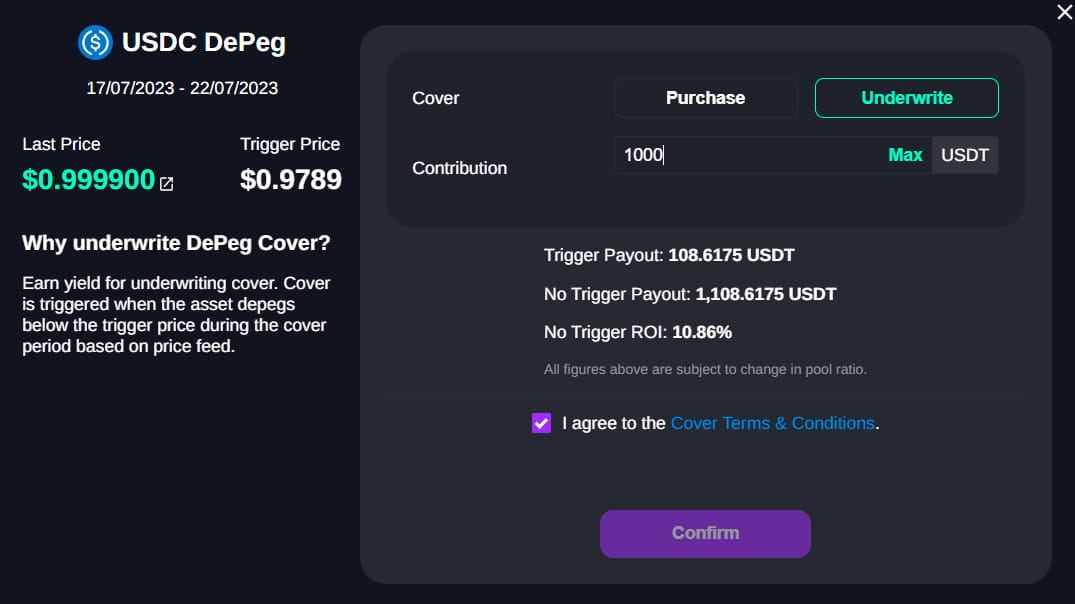This screenshot has width=1075, height=604.
Task: Select the Trigger Payout 108.6175 USDT line
Action: pyautogui.click(x=669, y=255)
